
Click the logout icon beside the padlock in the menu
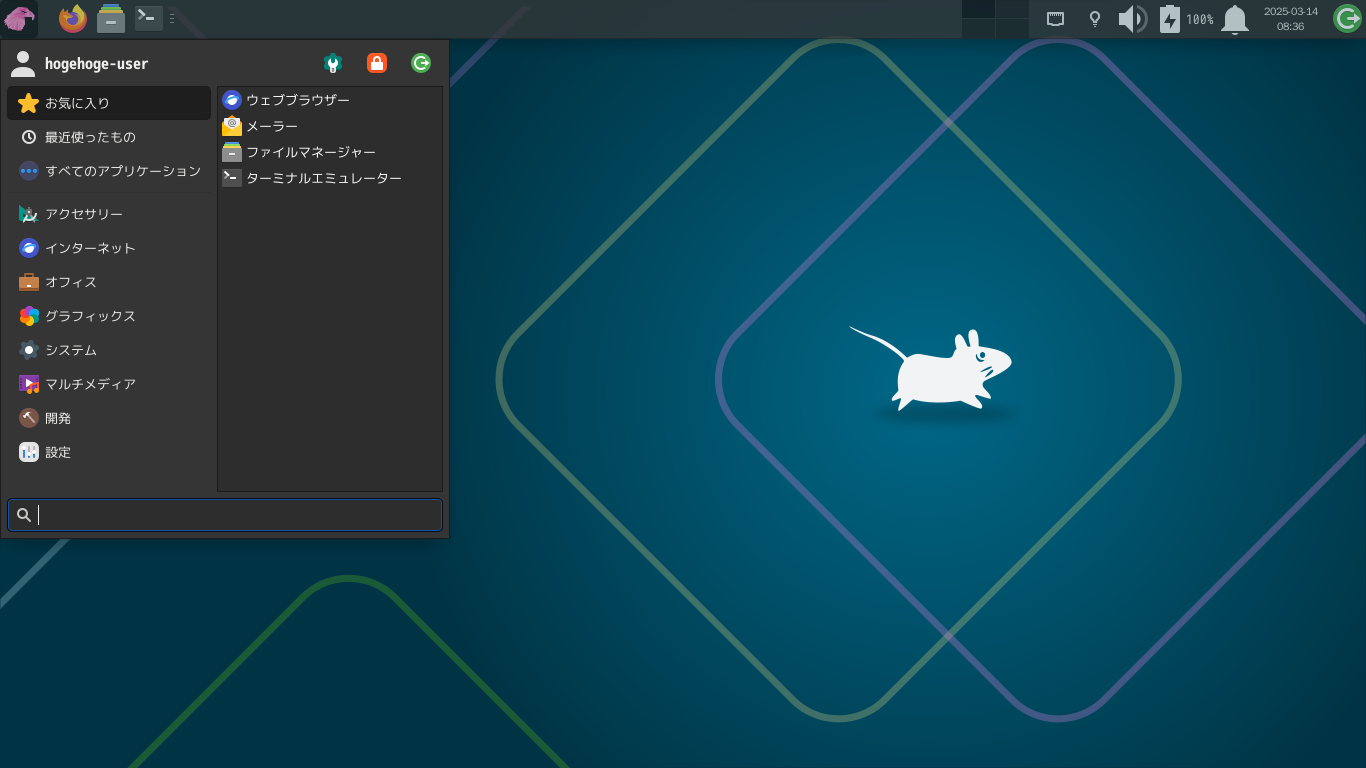click(x=421, y=63)
